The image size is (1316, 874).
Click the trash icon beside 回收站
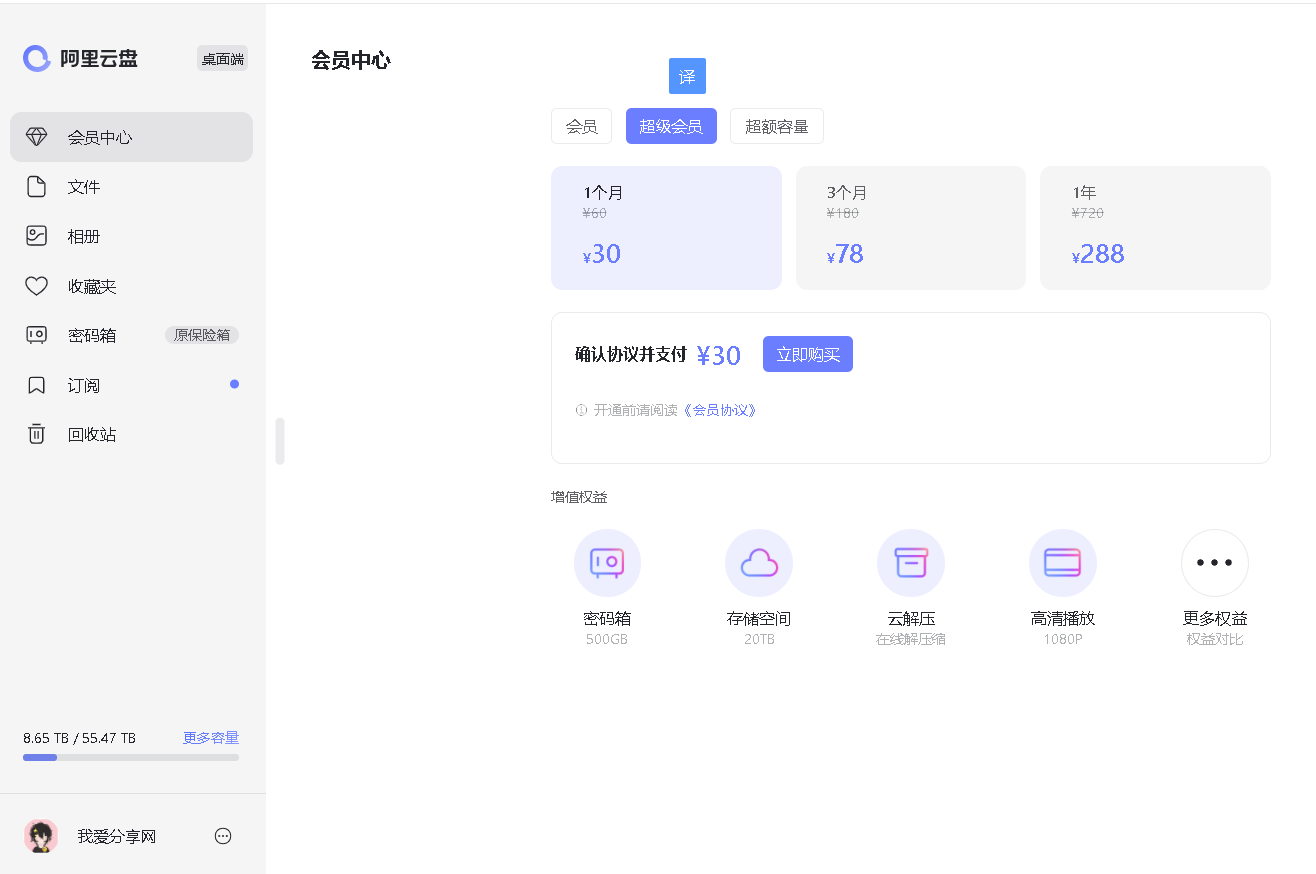point(36,434)
